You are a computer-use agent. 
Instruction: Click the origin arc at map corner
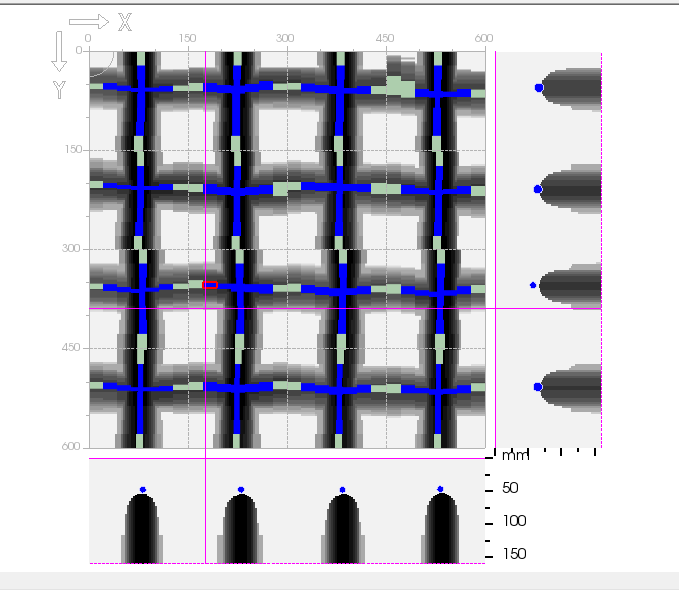(x=100, y=66)
